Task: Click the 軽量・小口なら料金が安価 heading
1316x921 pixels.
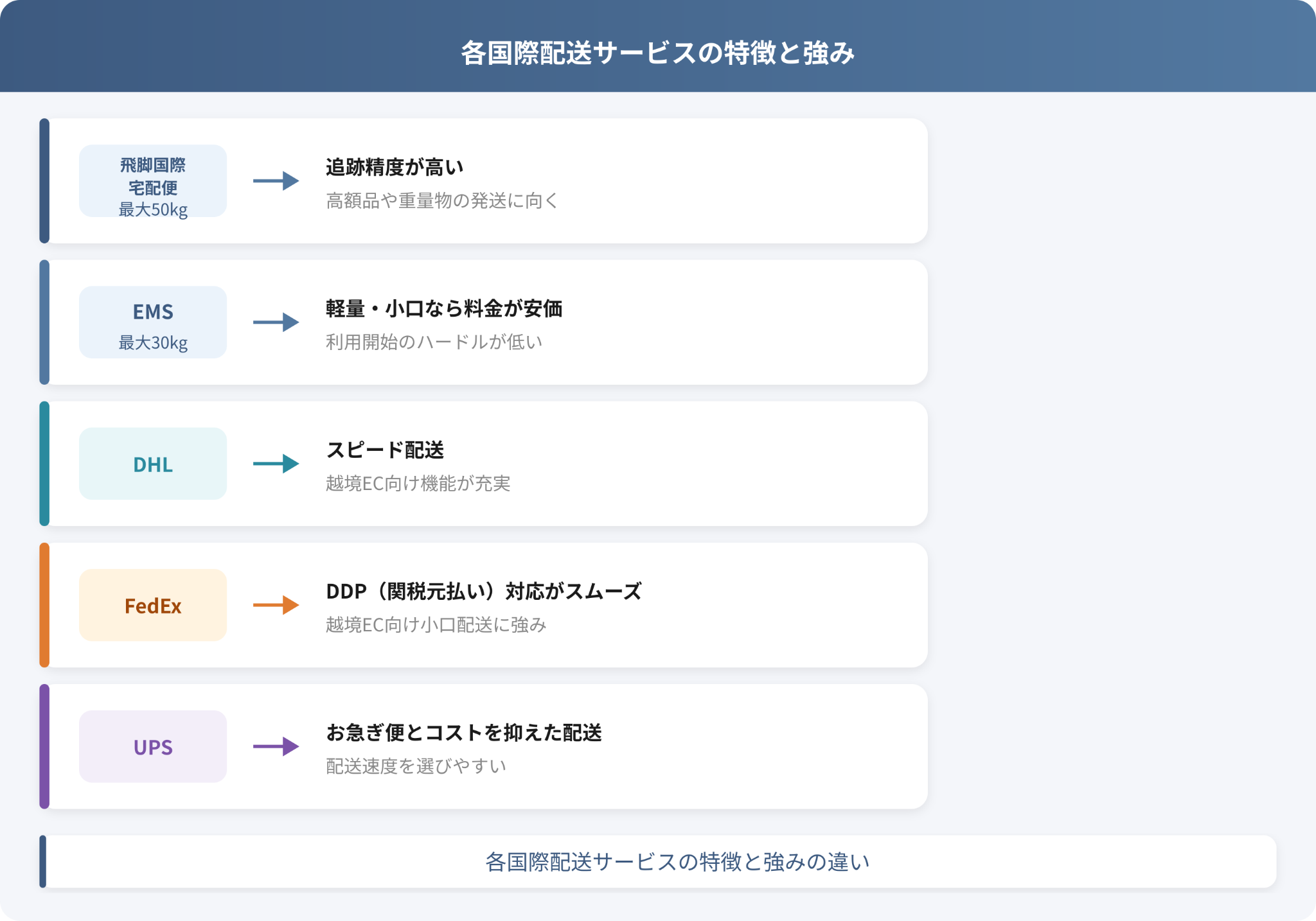Action: click(444, 308)
